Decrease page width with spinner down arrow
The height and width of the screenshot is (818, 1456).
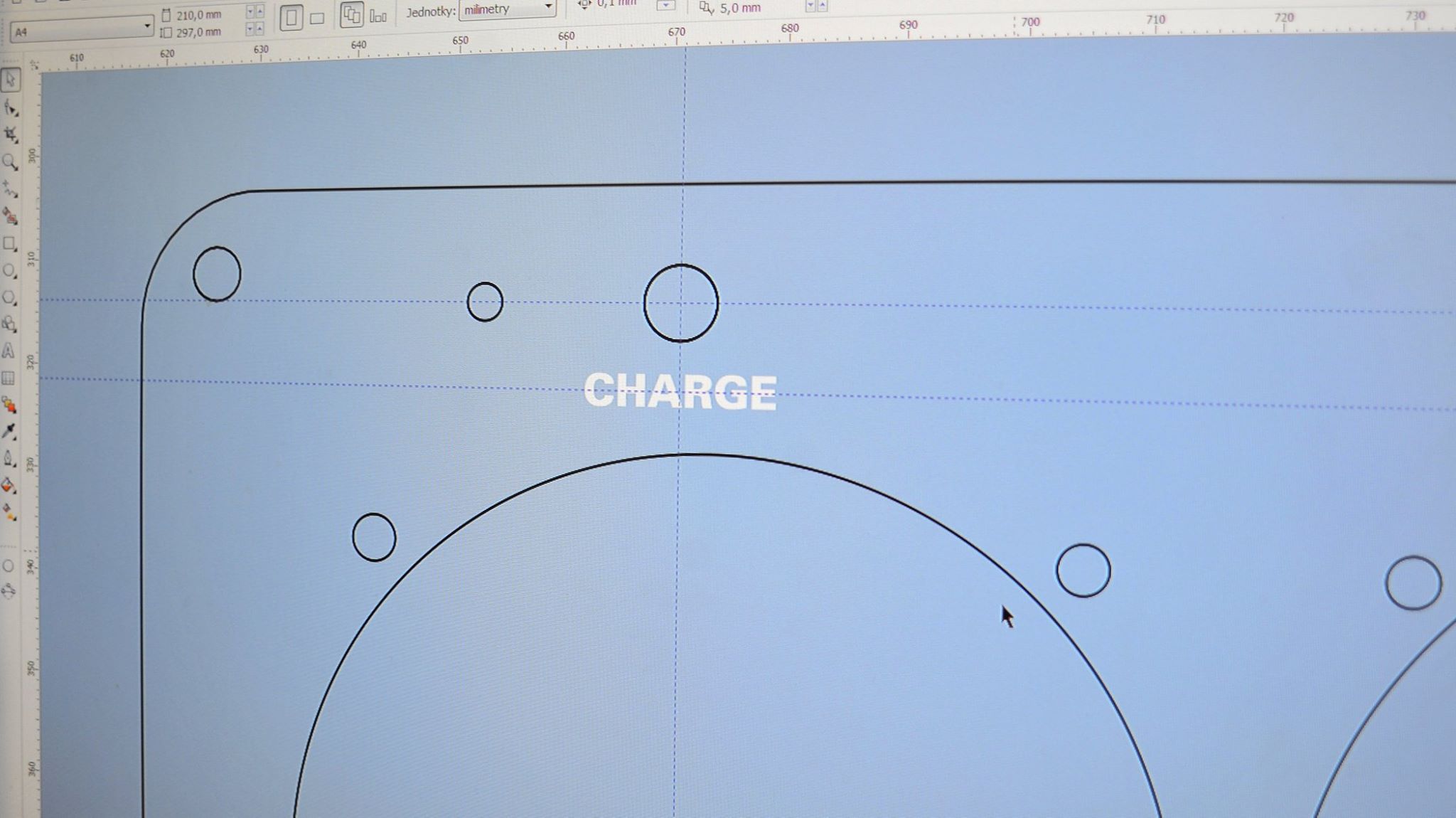click(x=250, y=12)
